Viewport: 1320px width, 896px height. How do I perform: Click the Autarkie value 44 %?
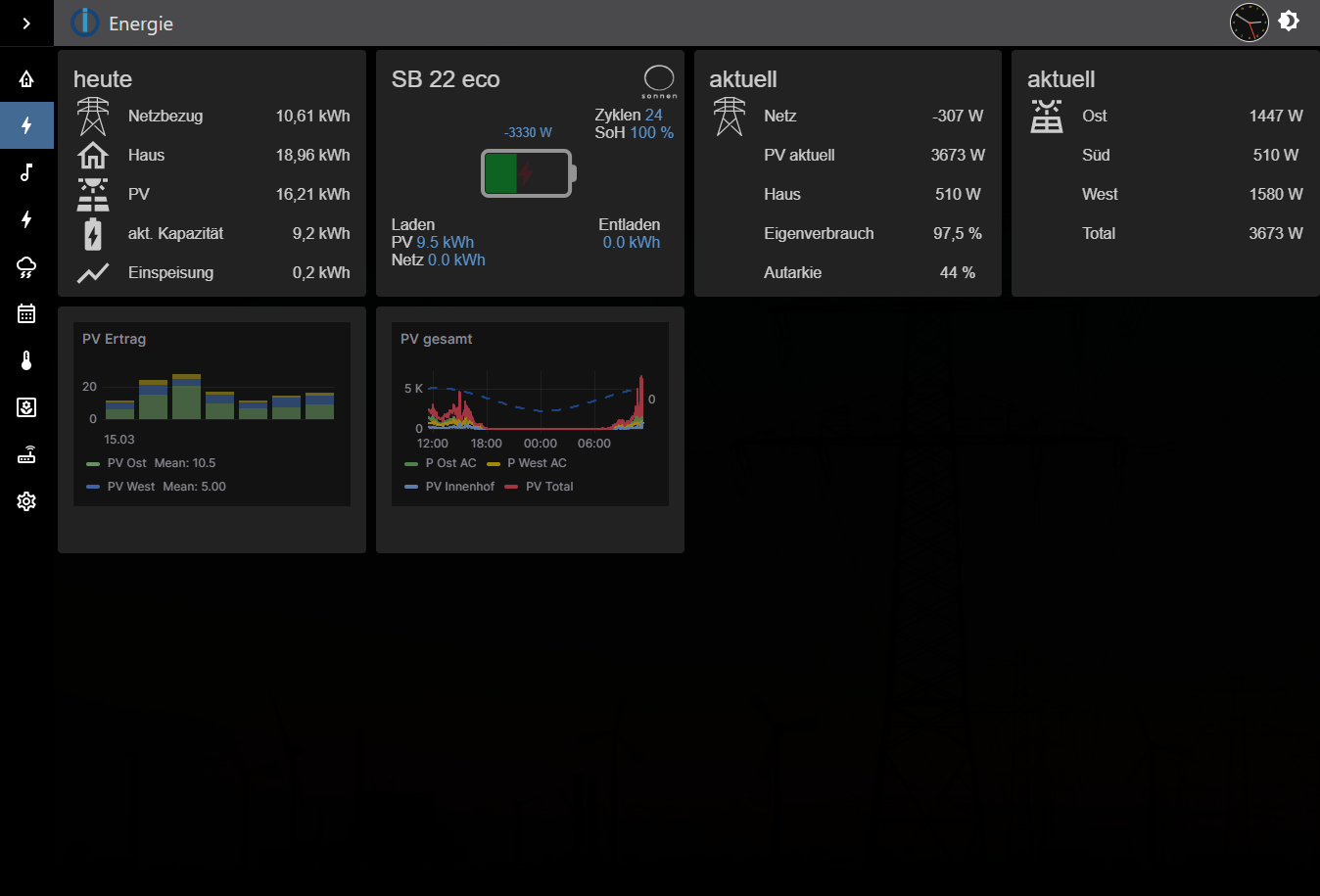(958, 272)
